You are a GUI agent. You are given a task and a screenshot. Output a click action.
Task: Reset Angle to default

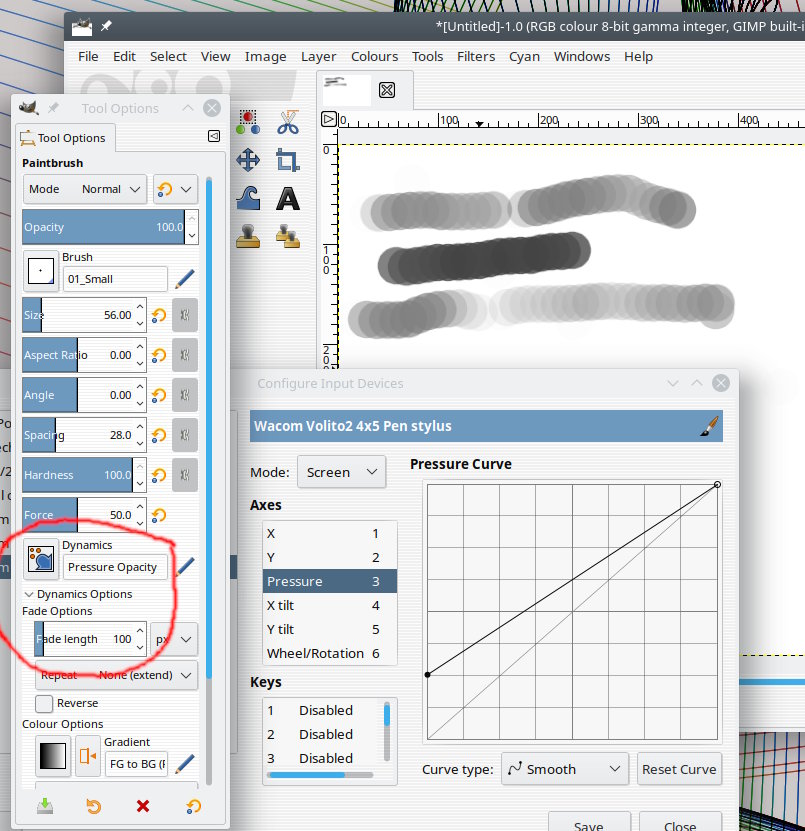pyautogui.click(x=159, y=395)
